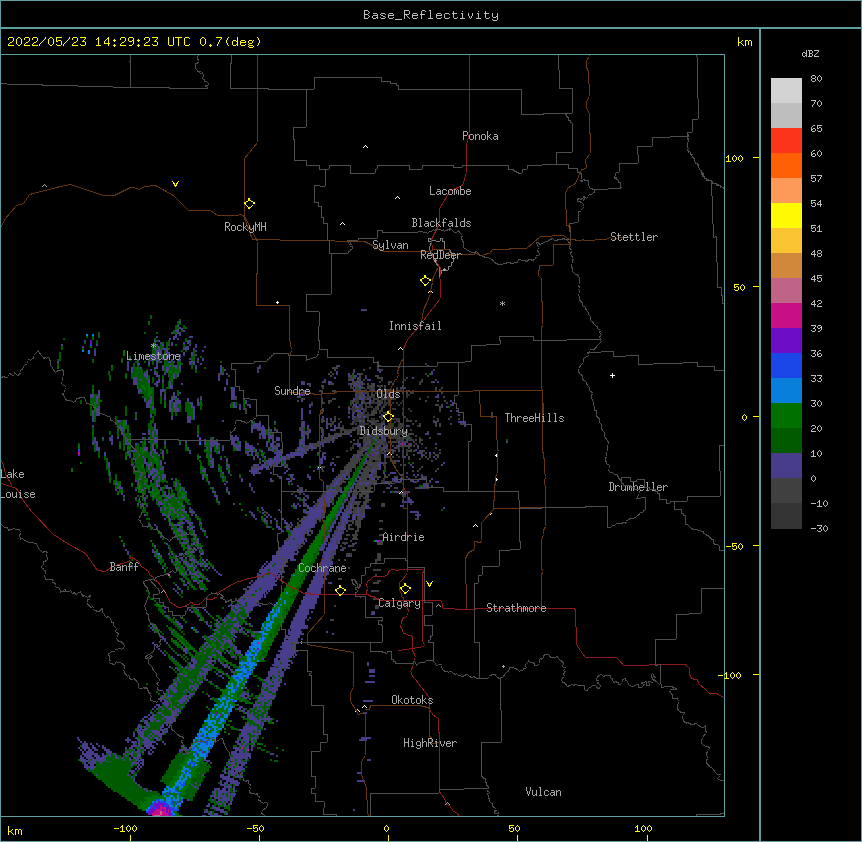Click the 100 km tick on the right axis
862x842 pixels.
[734, 158]
